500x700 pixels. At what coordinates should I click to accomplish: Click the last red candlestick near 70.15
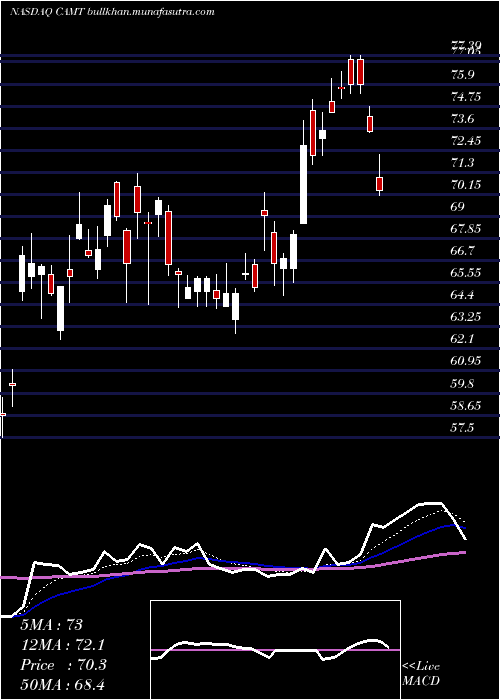379,184
